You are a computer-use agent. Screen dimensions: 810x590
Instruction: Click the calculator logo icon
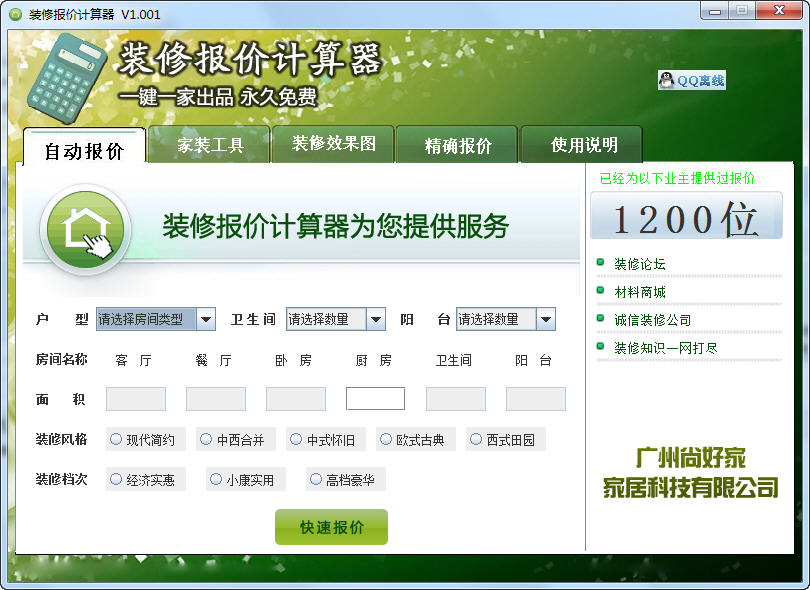click(x=67, y=73)
